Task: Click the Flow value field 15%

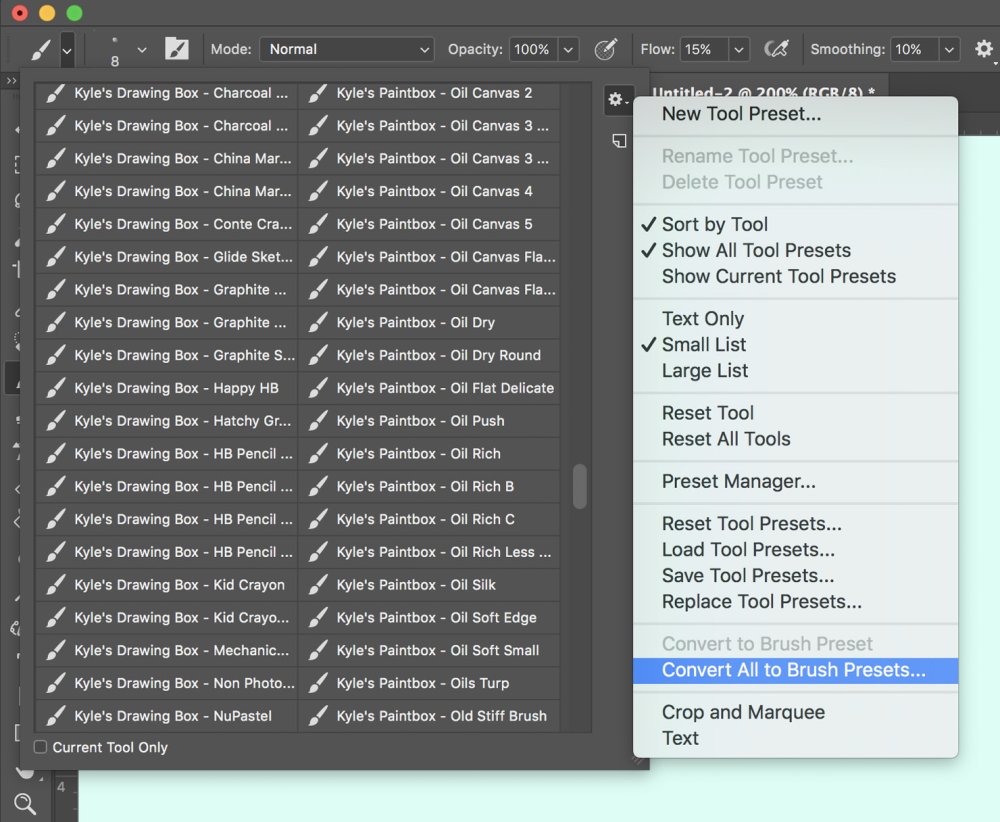Action: point(704,49)
